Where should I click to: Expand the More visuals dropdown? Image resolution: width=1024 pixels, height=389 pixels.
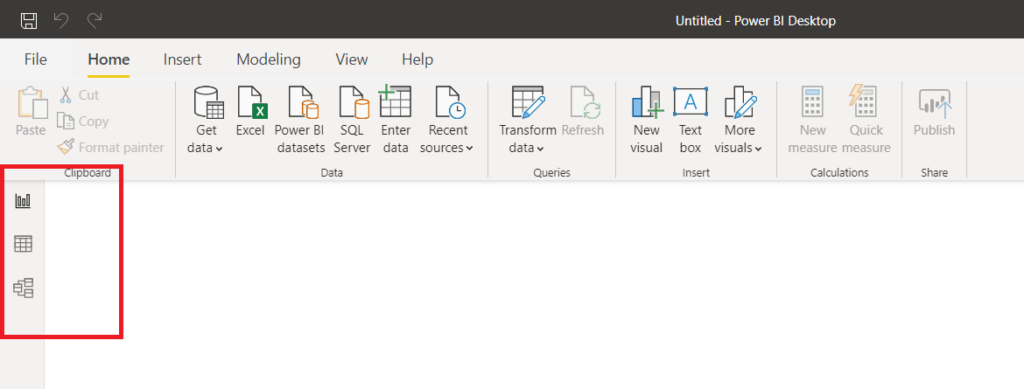click(x=739, y=120)
